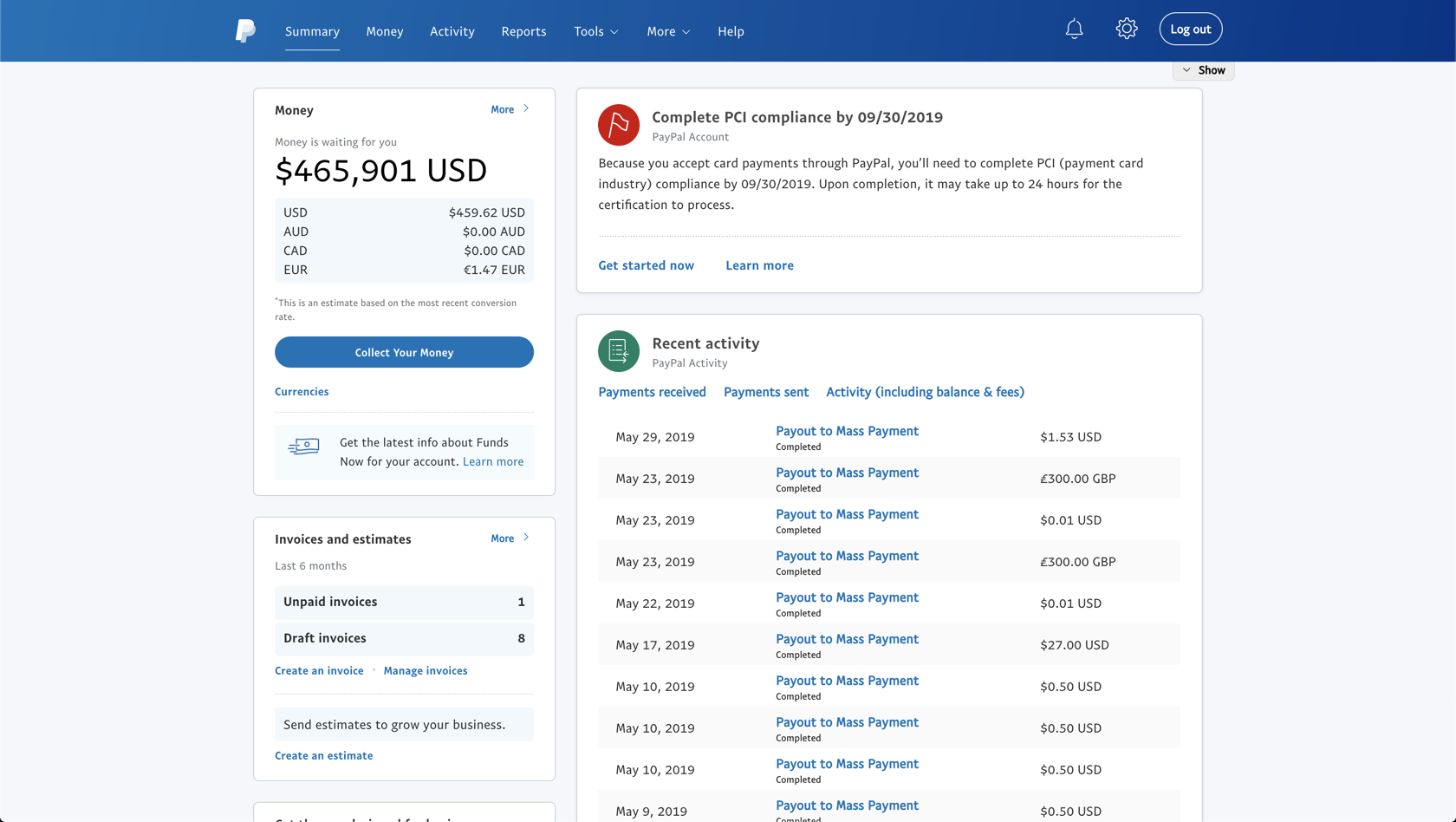Click the Funds Now money icon
Viewport: 1456px width, 822px height.
pyautogui.click(x=303, y=447)
